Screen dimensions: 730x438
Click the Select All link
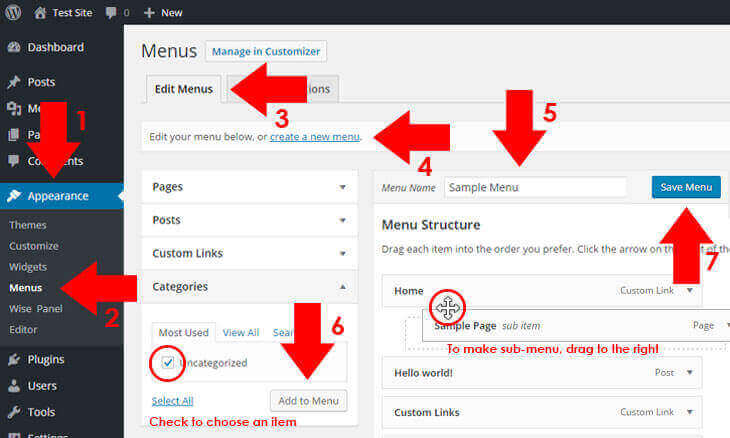[172, 401]
